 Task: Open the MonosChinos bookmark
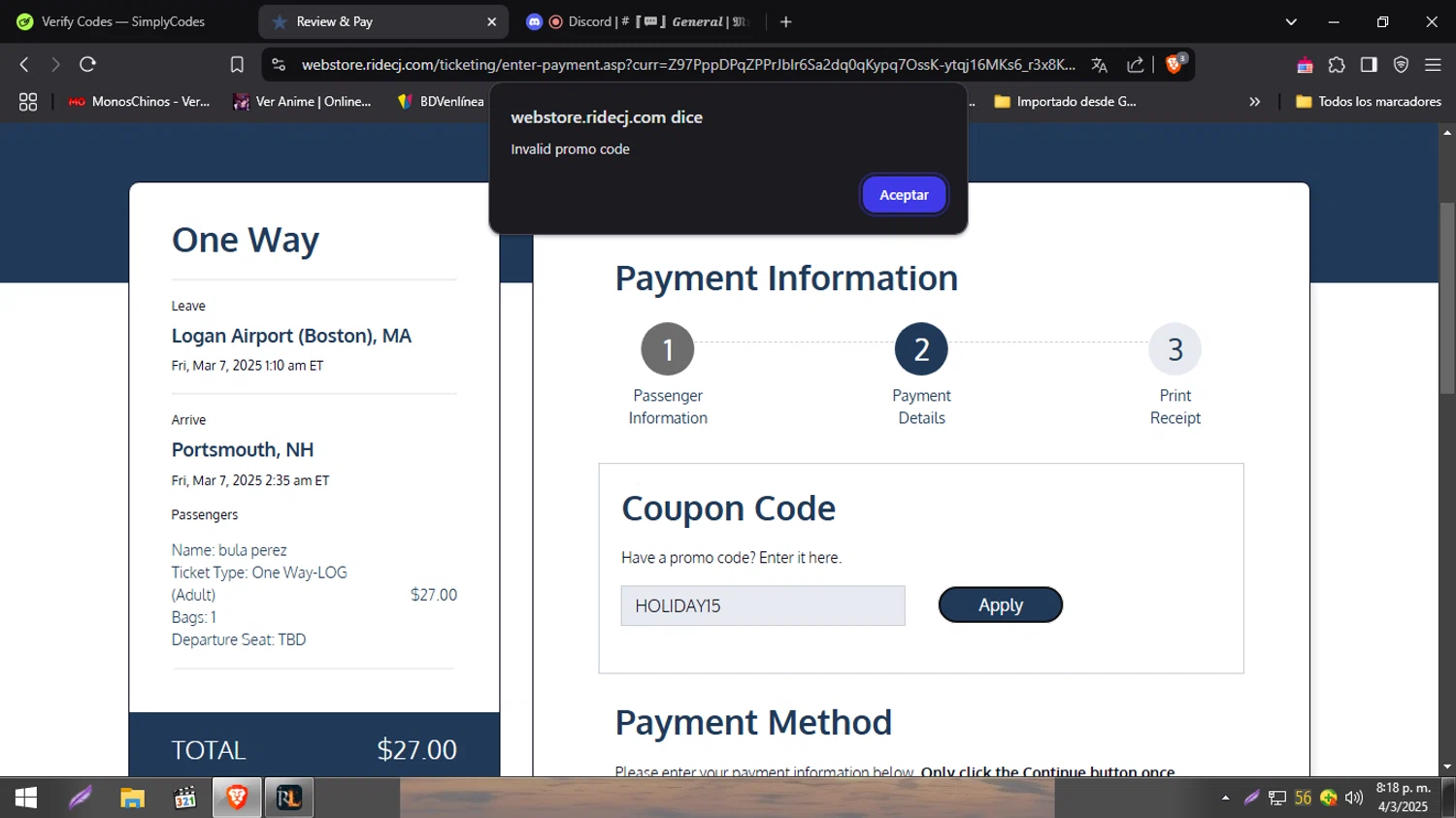[x=139, y=101]
